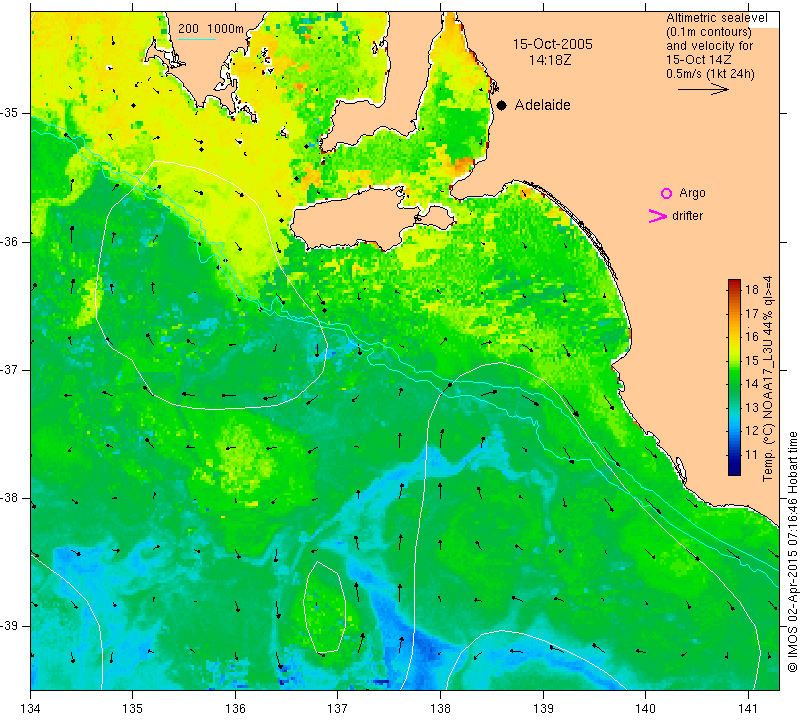Viewport: 800px width, 720px height.
Task: Click the '138' longitude axis label
Action: [440, 708]
